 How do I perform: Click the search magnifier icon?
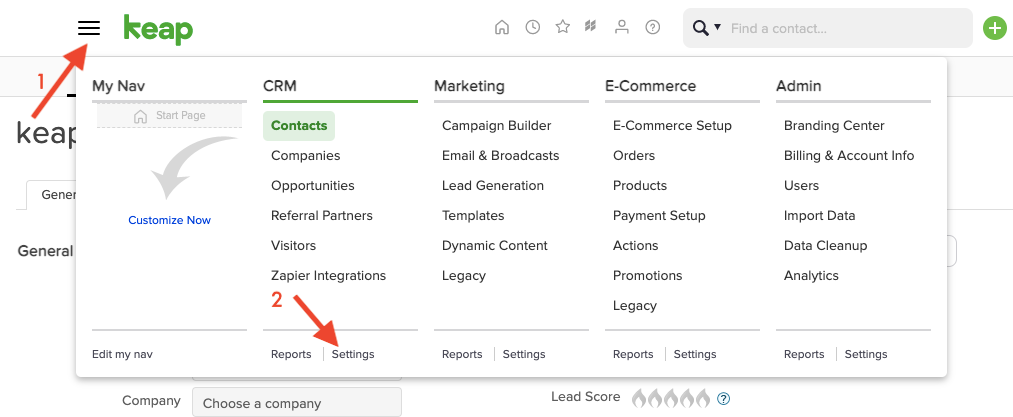click(700, 28)
